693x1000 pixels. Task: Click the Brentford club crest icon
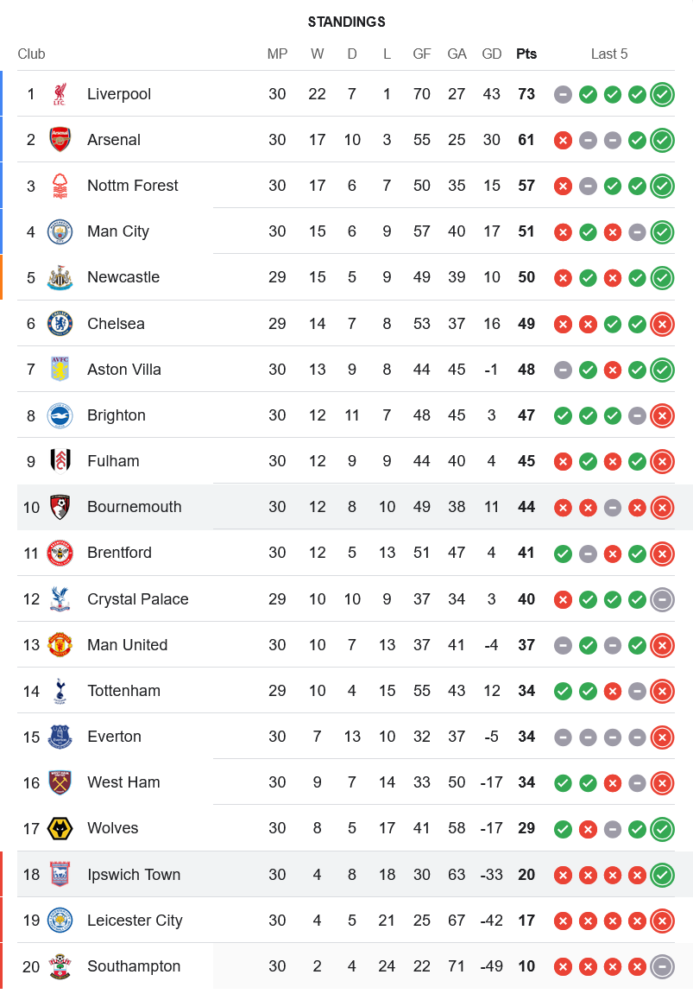60,553
